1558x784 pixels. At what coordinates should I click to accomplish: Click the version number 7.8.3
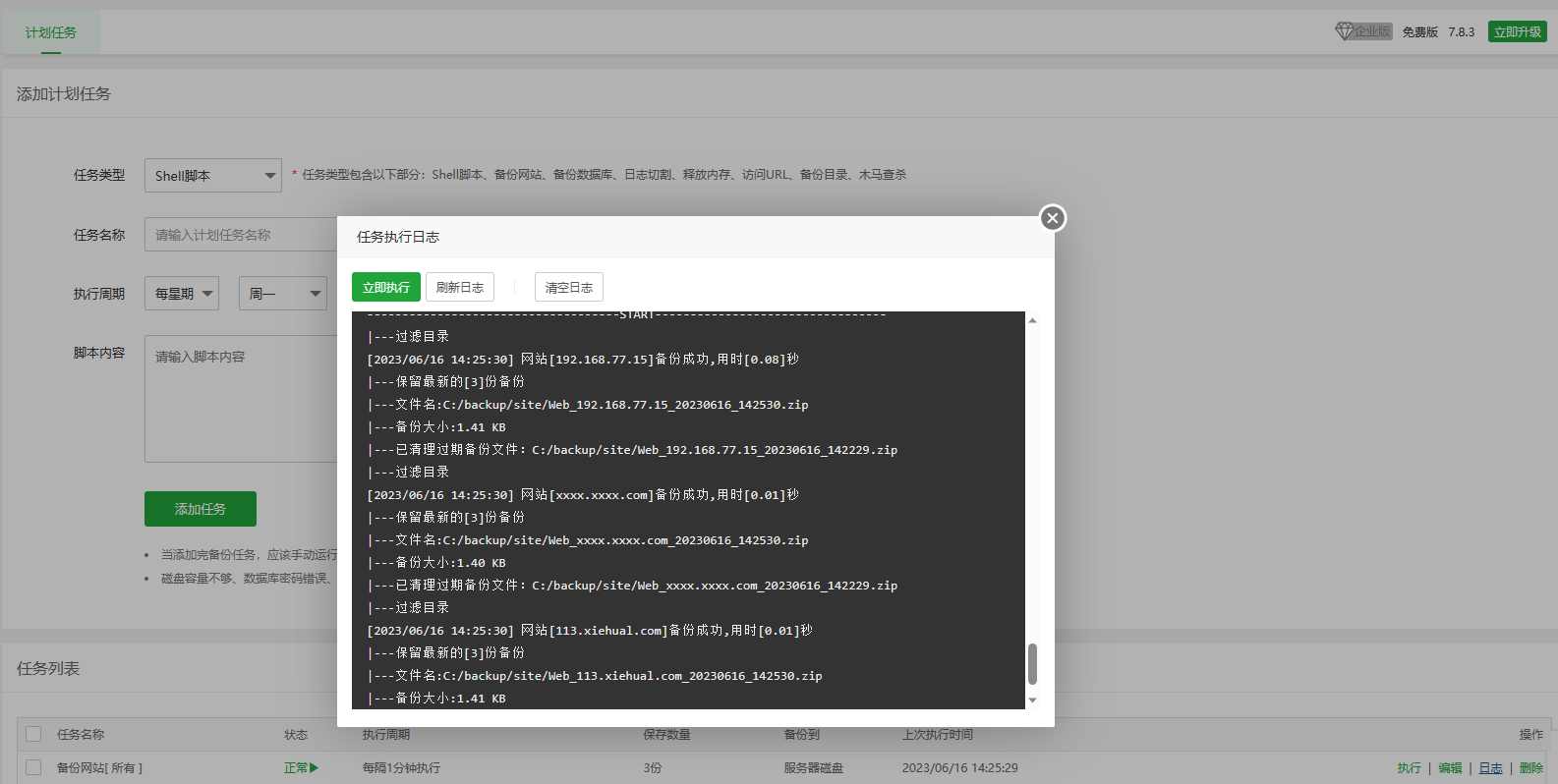(x=1462, y=32)
